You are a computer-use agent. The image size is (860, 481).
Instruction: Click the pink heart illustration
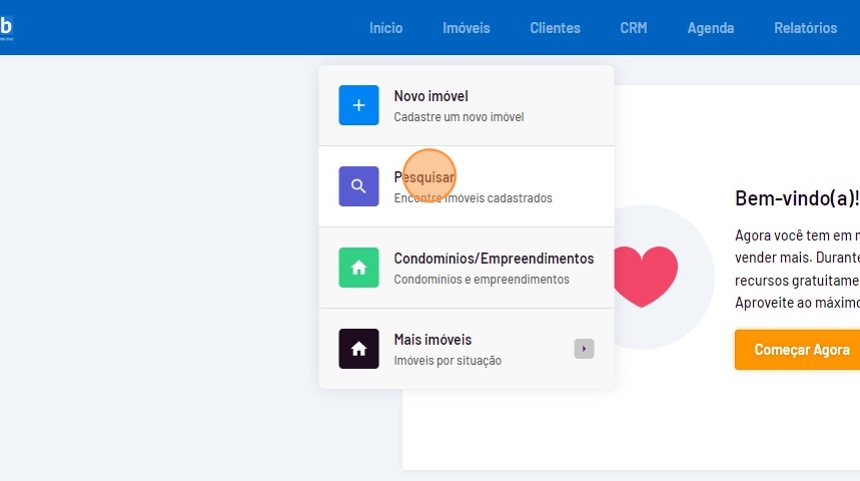click(x=644, y=277)
